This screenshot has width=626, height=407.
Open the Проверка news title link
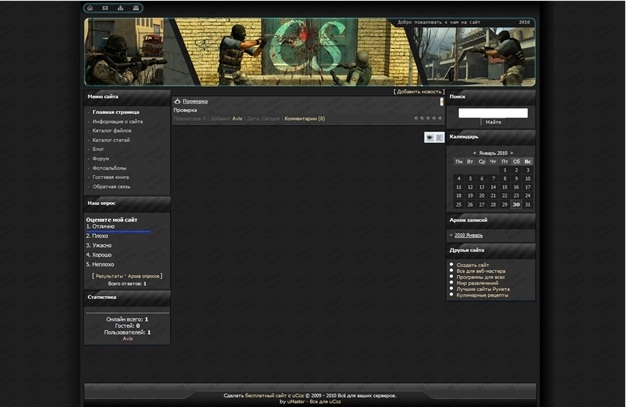tap(195, 101)
